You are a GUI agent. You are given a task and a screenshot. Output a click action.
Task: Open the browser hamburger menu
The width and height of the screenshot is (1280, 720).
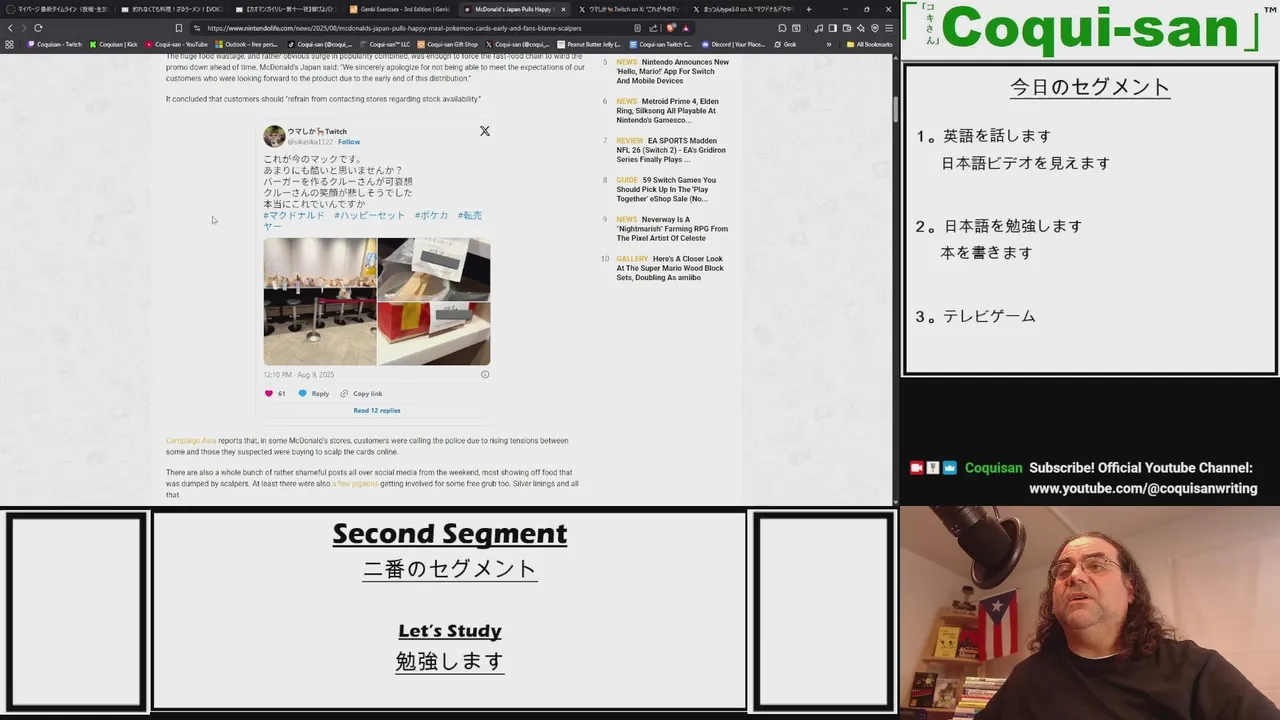click(888, 28)
